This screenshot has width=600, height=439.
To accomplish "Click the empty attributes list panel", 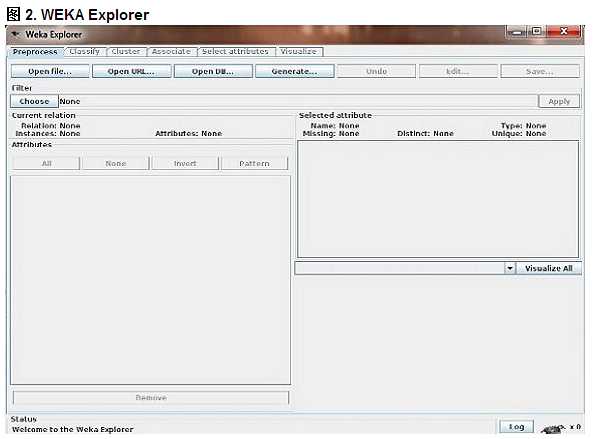I will click(x=150, y=280).
